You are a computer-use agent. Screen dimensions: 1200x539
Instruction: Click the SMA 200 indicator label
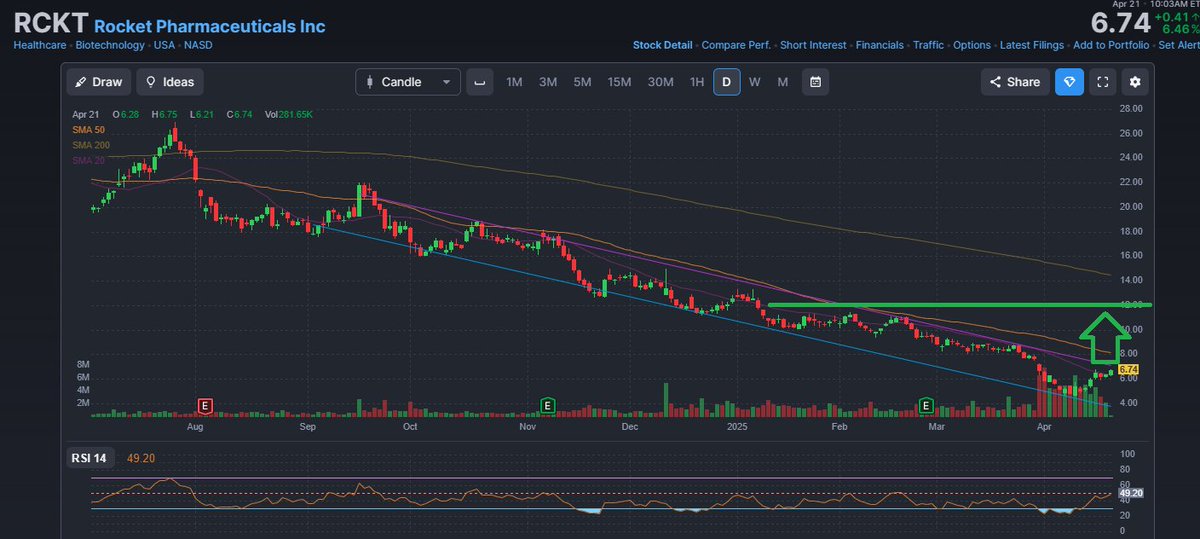coord(90,146)
